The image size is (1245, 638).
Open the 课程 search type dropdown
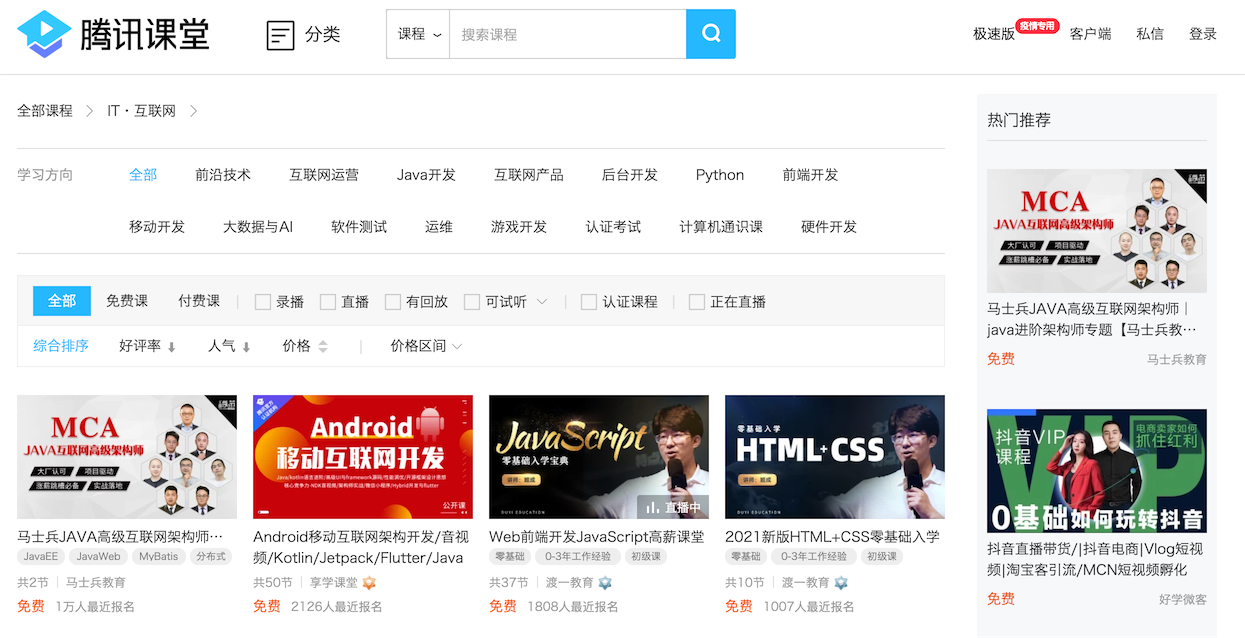click(x=418, y=34)
